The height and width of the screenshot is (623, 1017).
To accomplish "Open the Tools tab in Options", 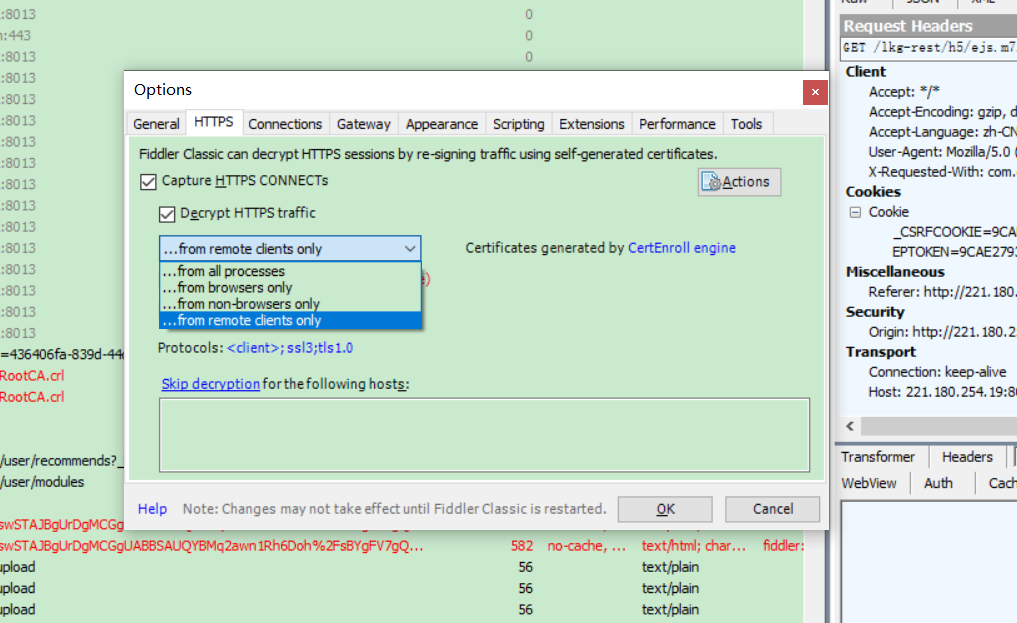I will pos(747,124).
